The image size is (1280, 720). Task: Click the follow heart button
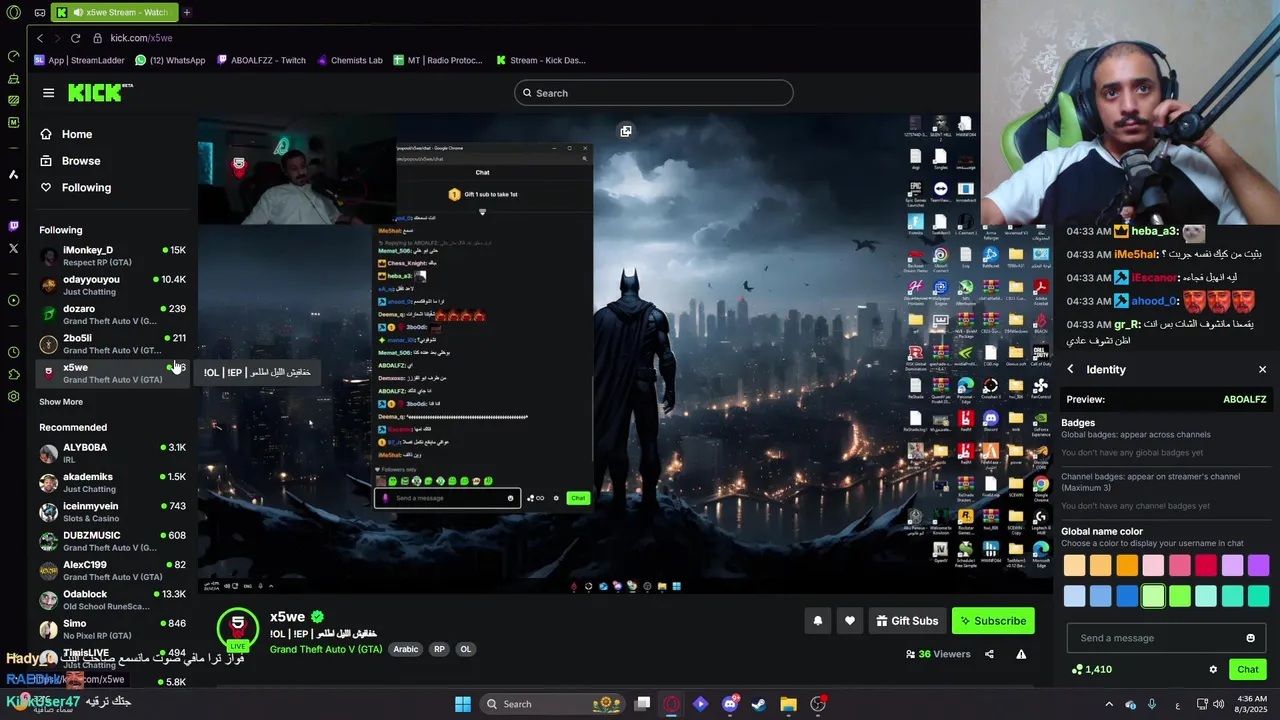point(849,621)
